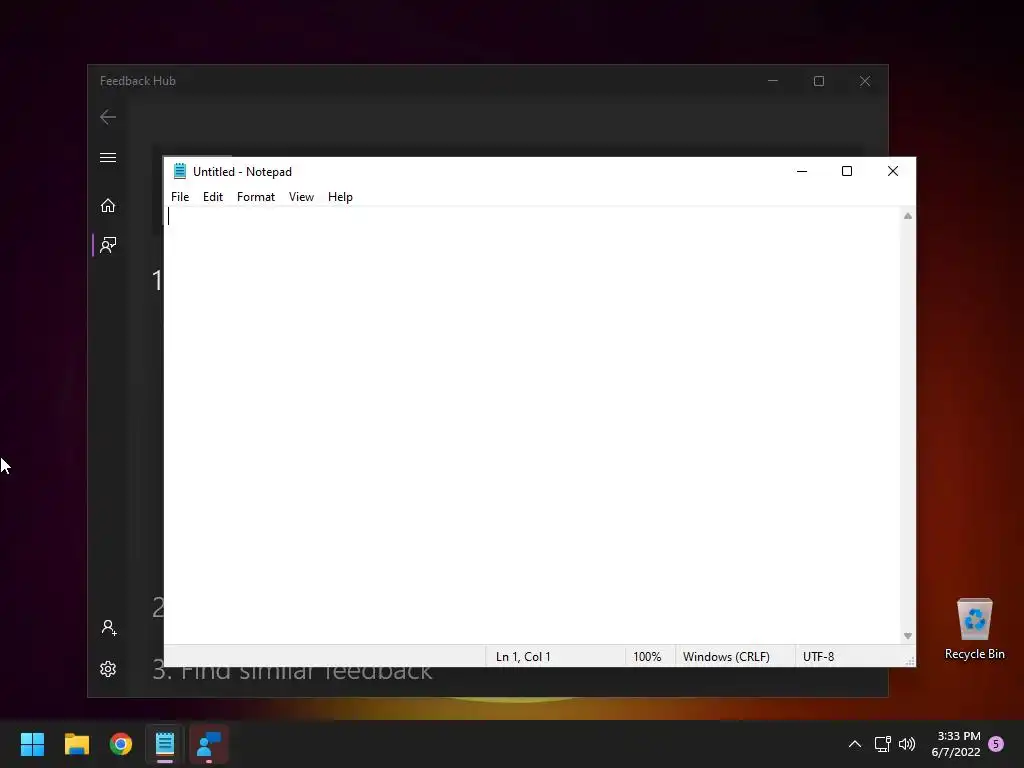The height and width of the screenshot is (768, 1024).
Task: Click Notepad scrollbar up arrow
Action: click(x=908, y=216)
